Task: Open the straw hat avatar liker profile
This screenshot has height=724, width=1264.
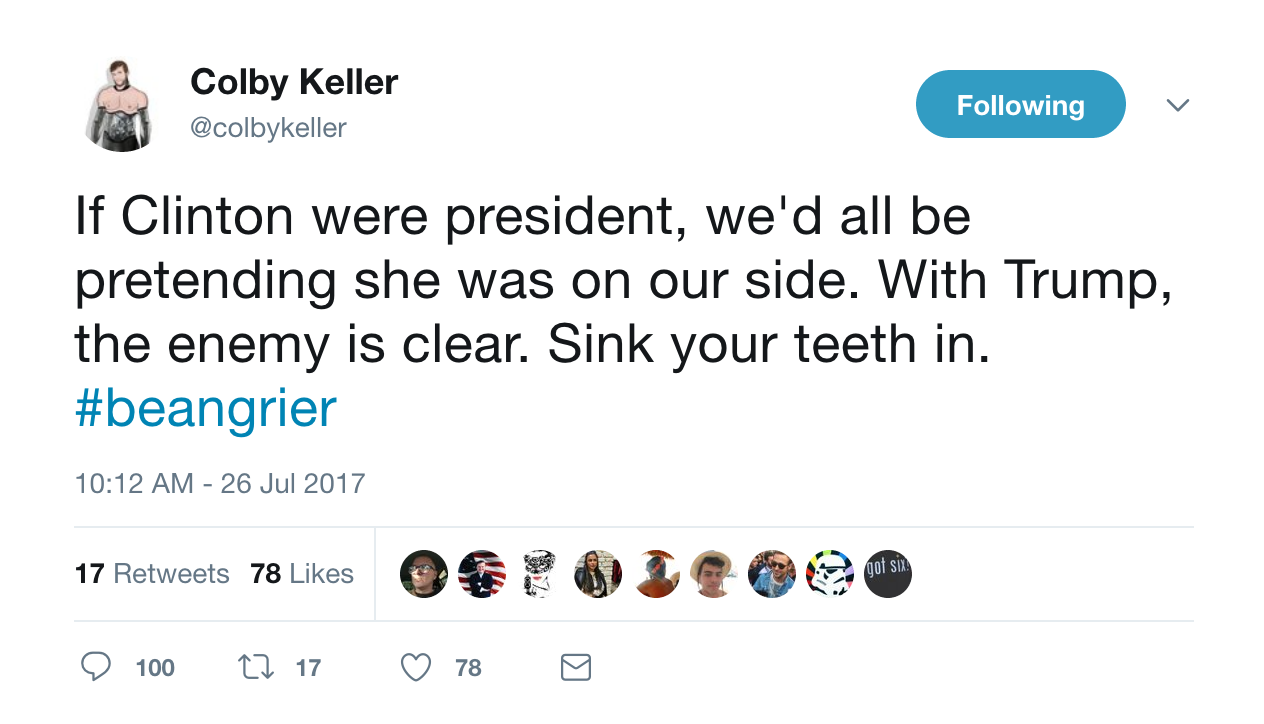Action: [714, 574]
